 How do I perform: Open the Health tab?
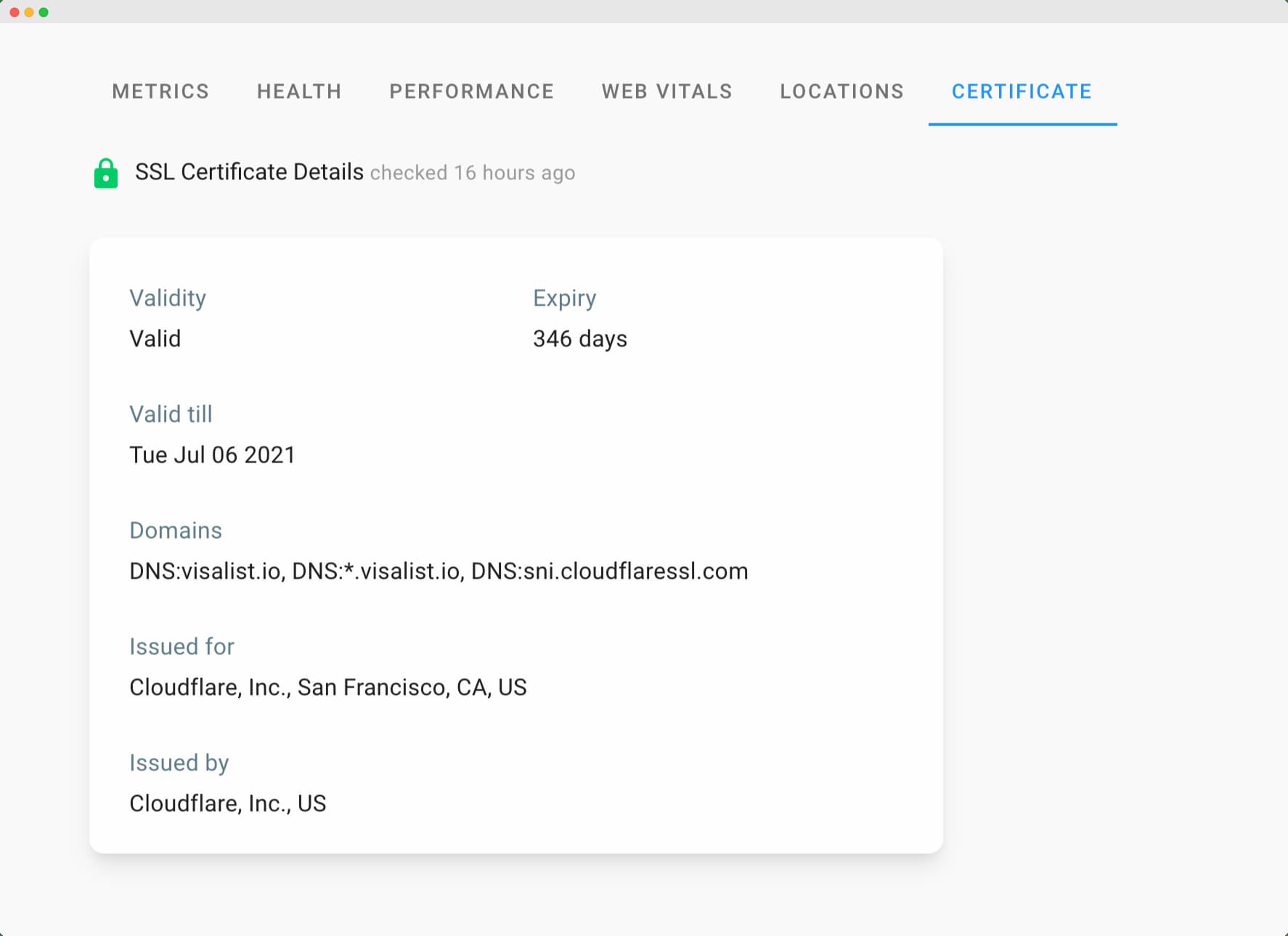[x=299, y=91]
